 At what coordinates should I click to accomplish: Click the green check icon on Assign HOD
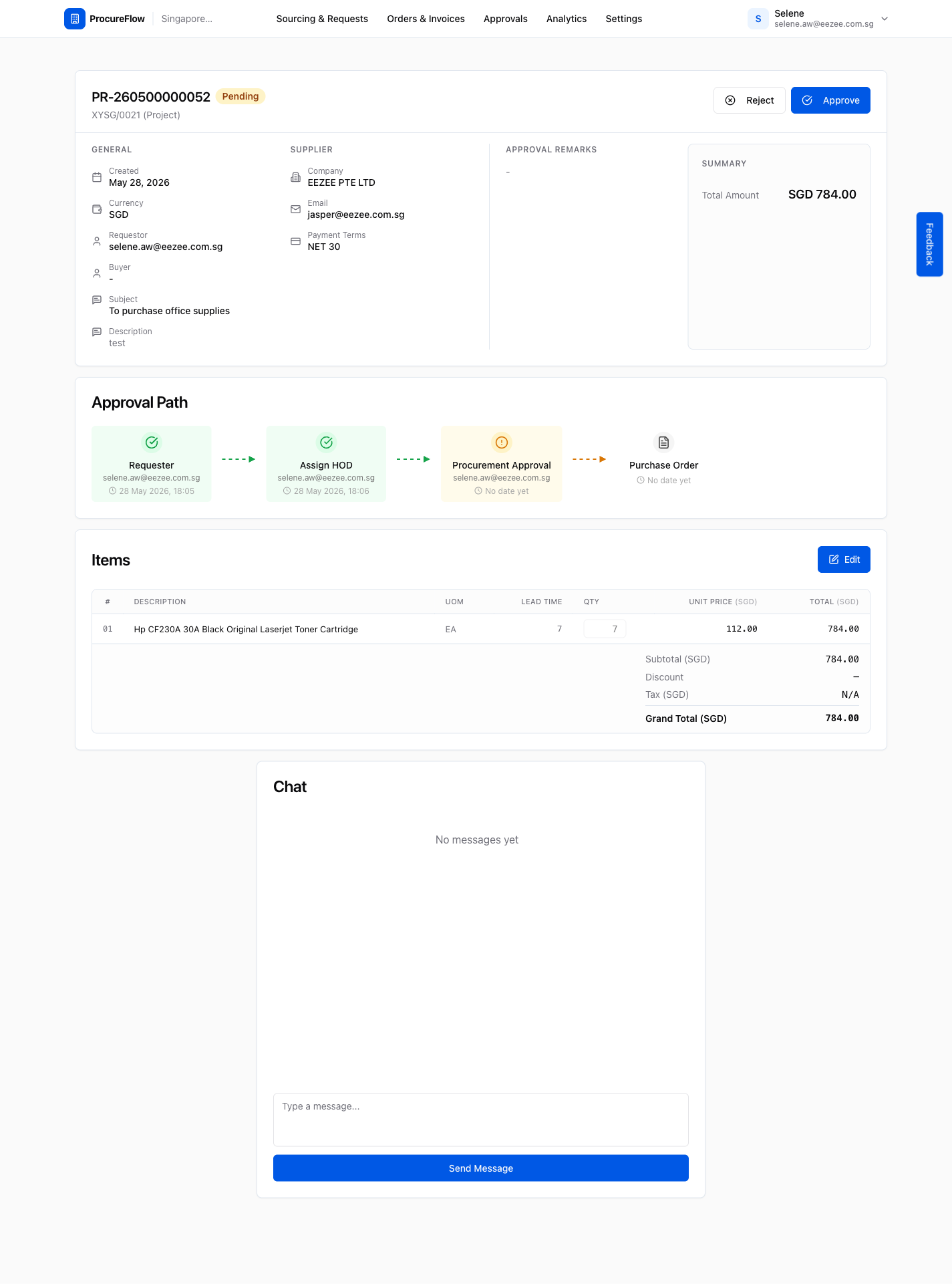tap(326, 442)
